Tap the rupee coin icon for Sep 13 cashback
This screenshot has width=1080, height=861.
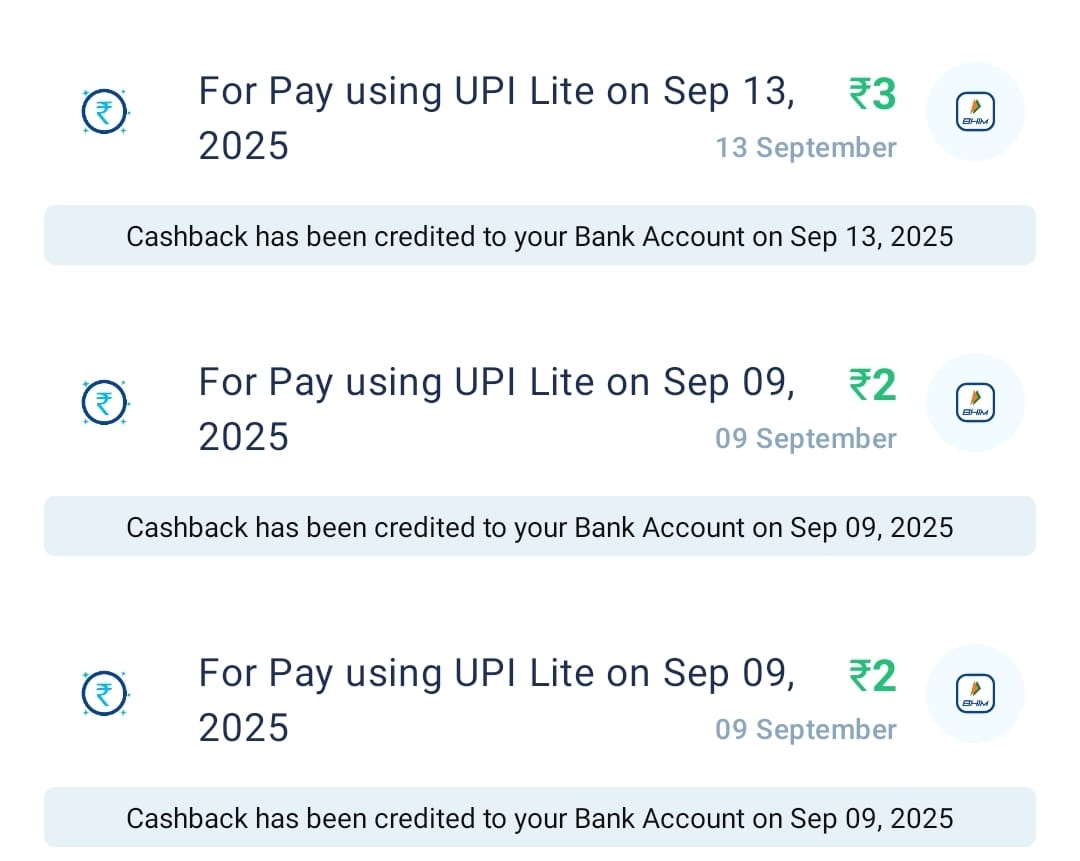click(104, 112)
